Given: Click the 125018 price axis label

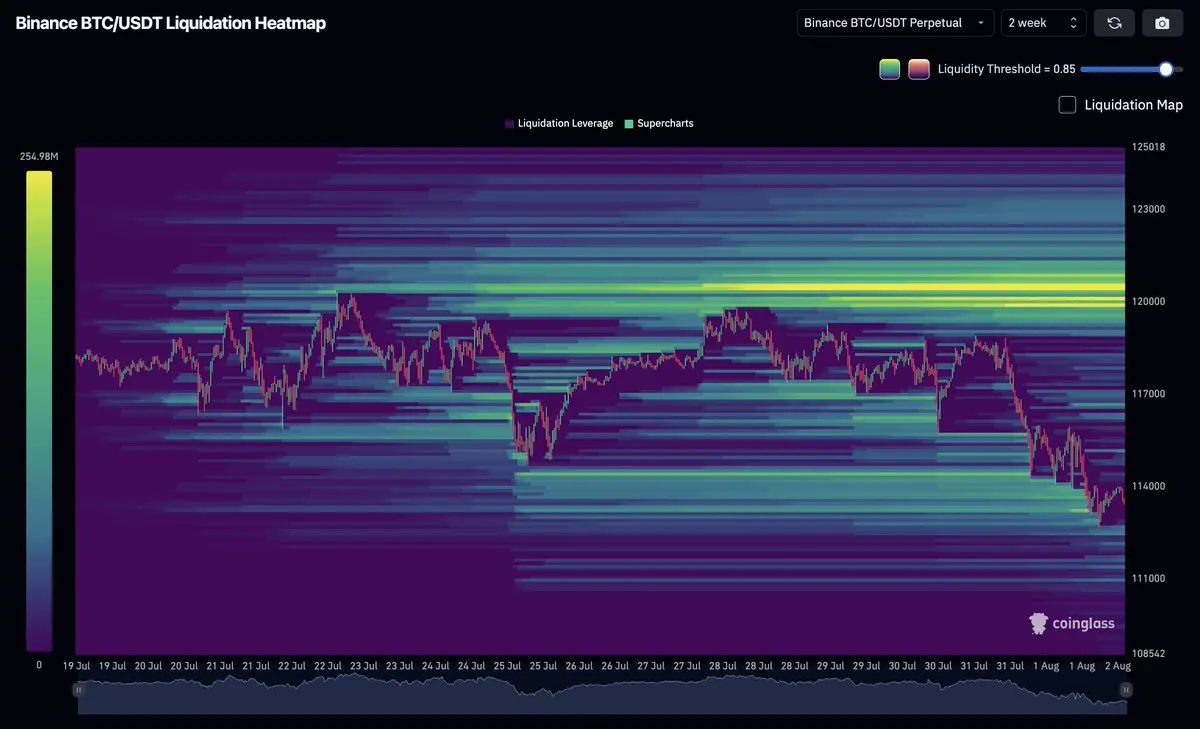Looking at the screenshot, I should pos(1148,147).
